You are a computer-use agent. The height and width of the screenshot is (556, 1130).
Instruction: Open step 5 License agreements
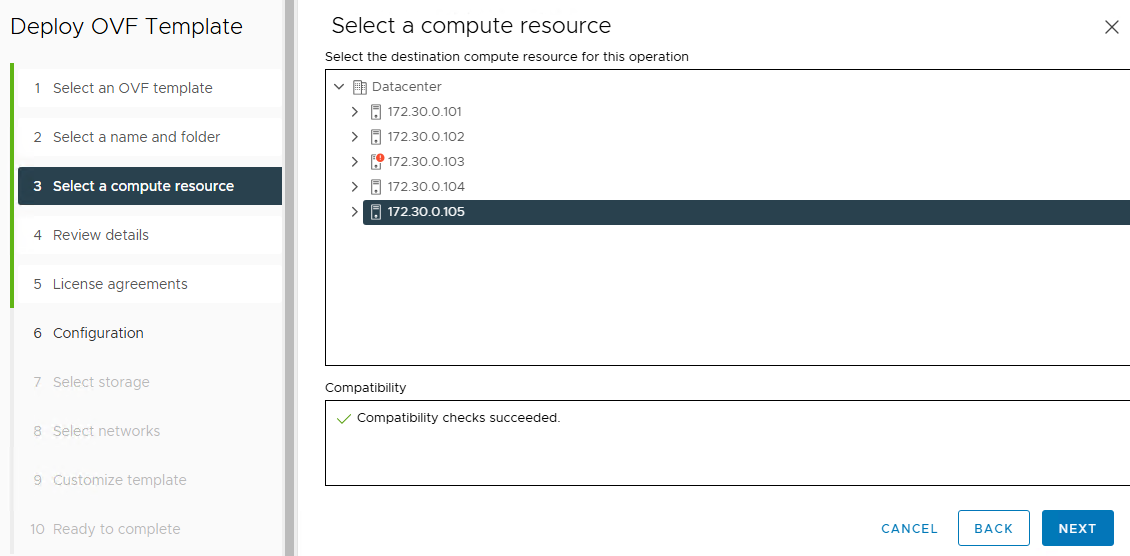[120, 284]
